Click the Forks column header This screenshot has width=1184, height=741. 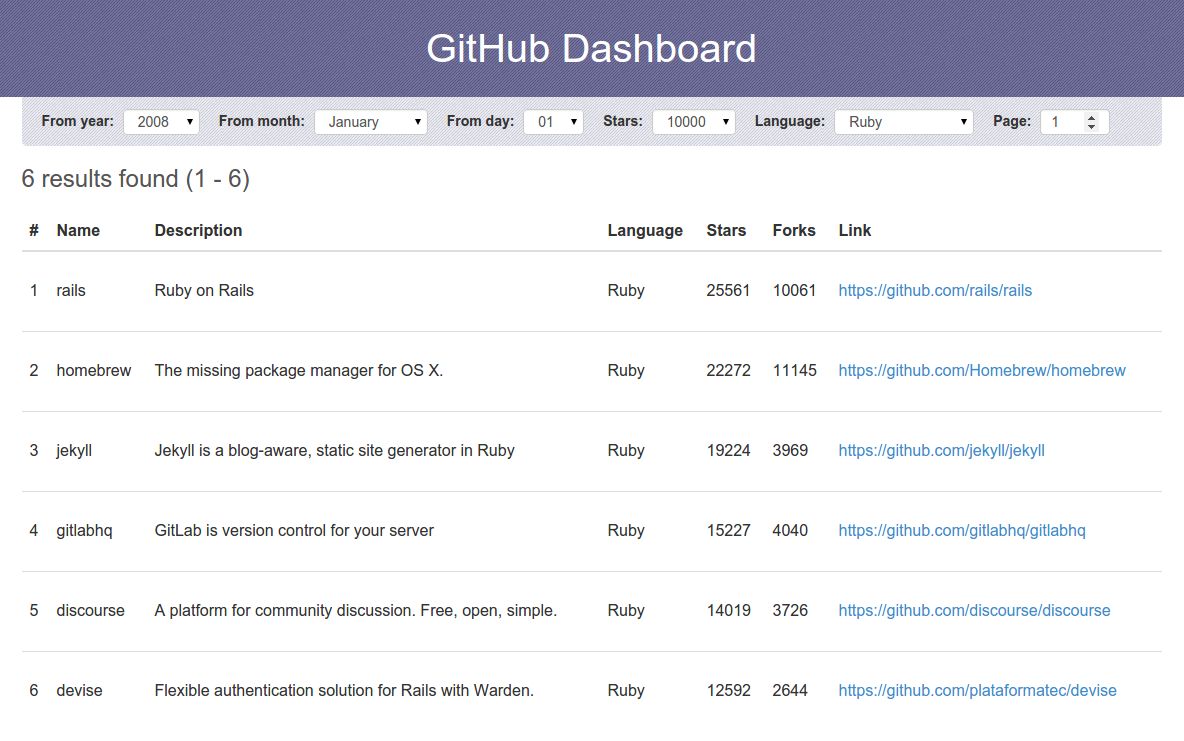[x=794, y=230]
